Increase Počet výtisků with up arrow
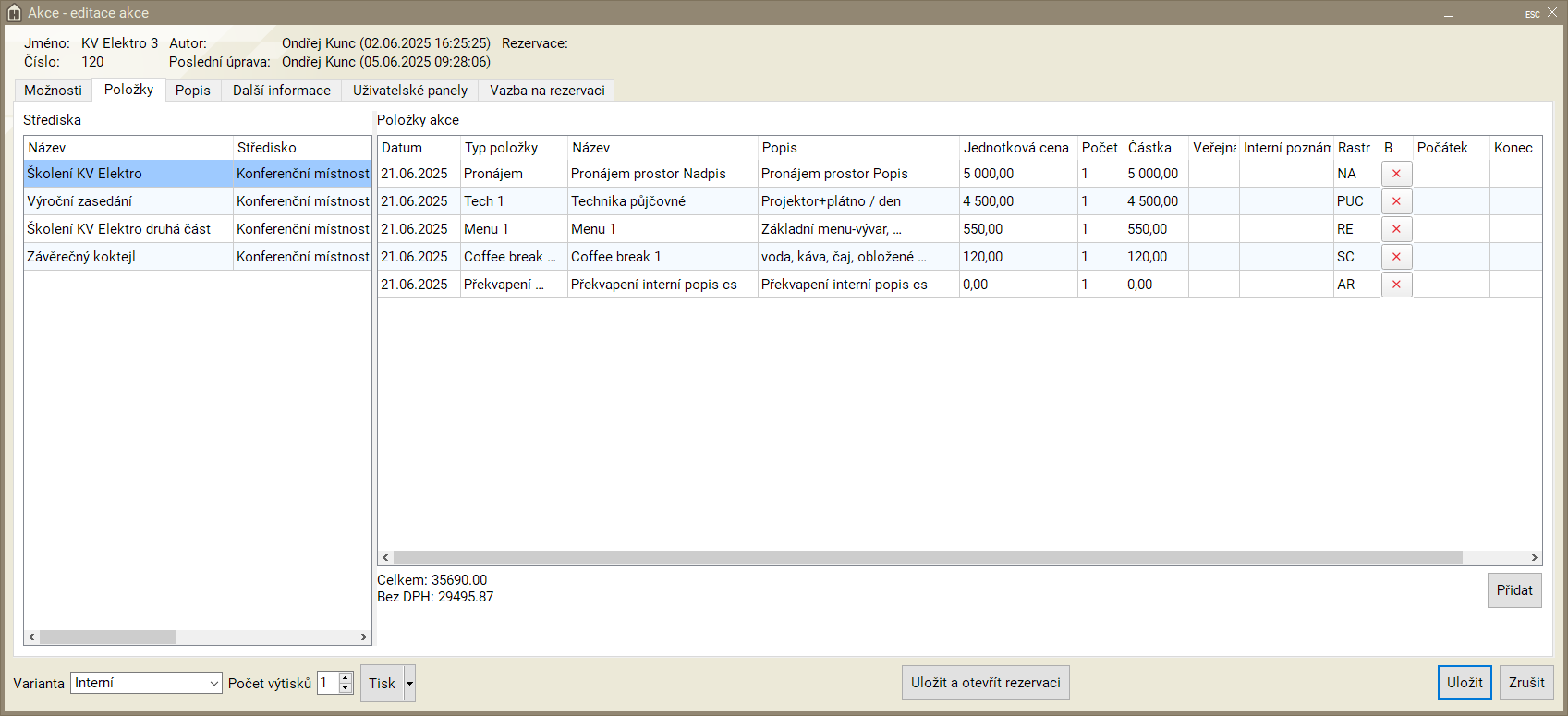This screenshot has width=1568, height=716. pos(346,678)
